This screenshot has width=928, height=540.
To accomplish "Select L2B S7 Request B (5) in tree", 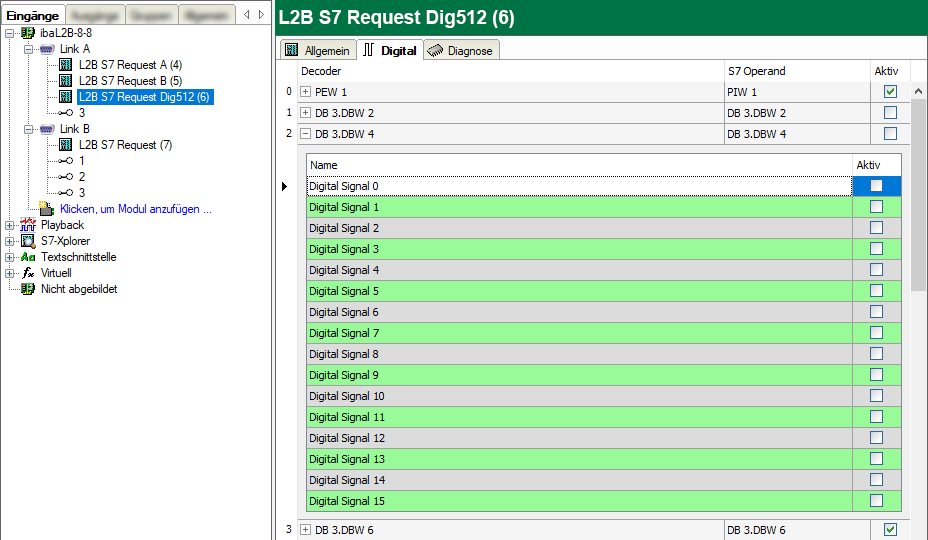I will click(x=130, y=81).
